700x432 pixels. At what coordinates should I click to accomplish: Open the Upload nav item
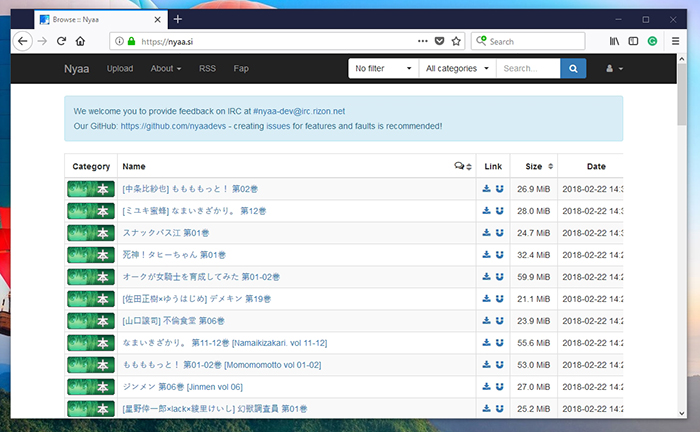point(120,69)
